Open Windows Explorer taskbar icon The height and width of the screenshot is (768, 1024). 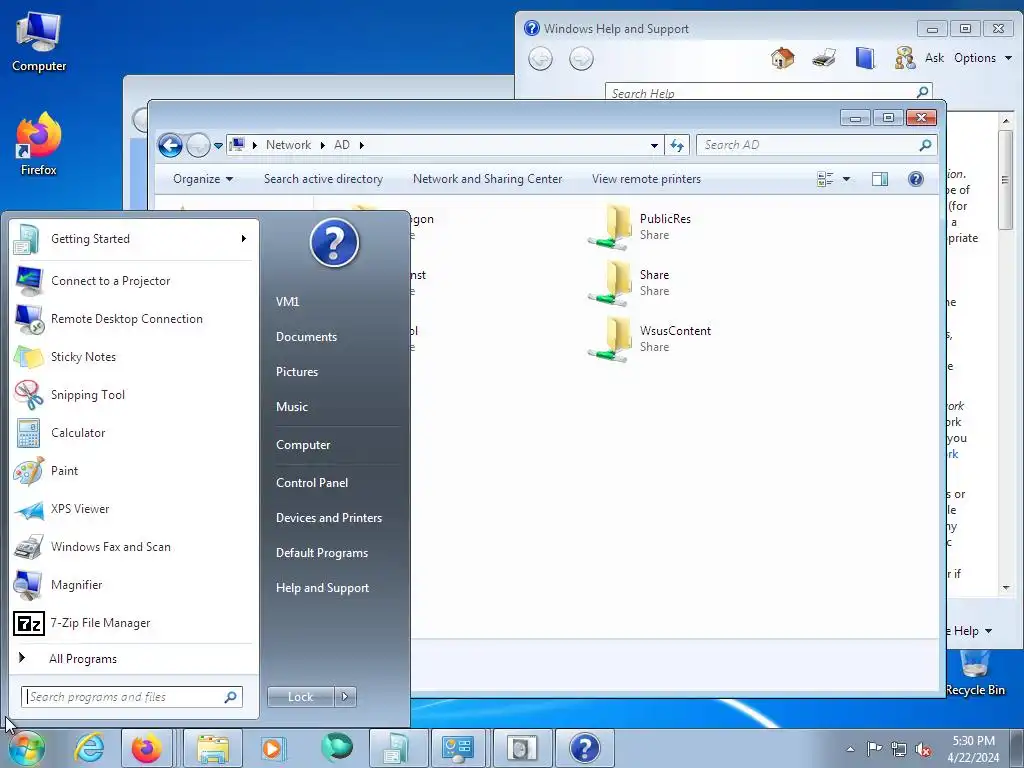click(x=213, y=748)
